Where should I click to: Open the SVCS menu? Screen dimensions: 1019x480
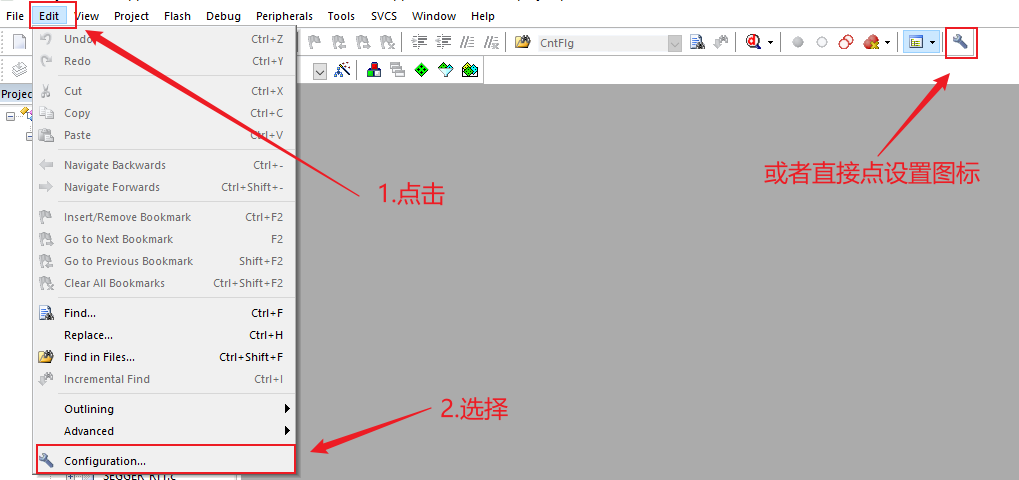tap(383, 16)
